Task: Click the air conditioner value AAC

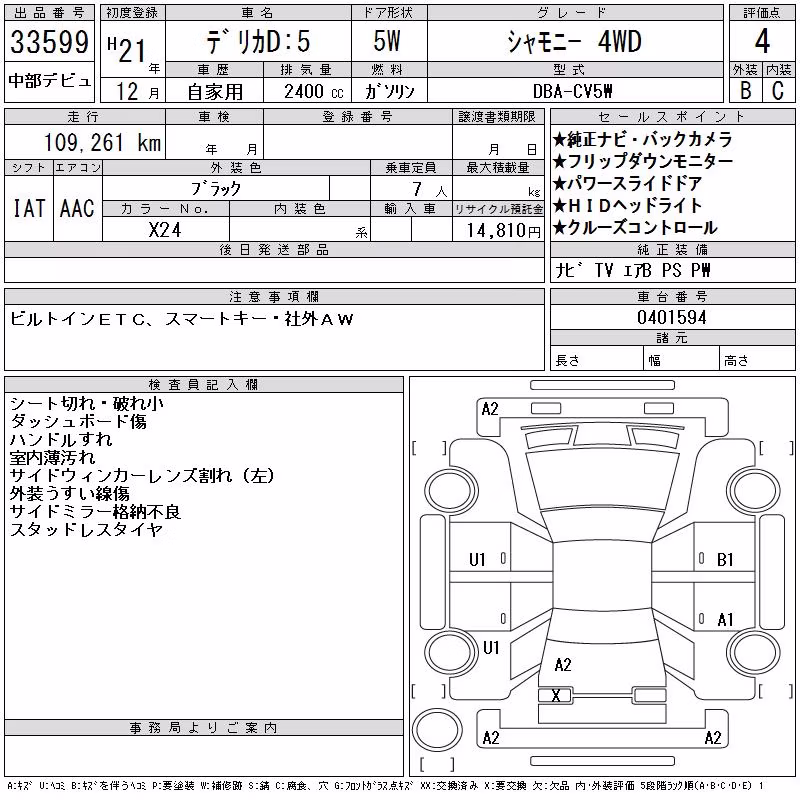Action: (x=78, y=209)
